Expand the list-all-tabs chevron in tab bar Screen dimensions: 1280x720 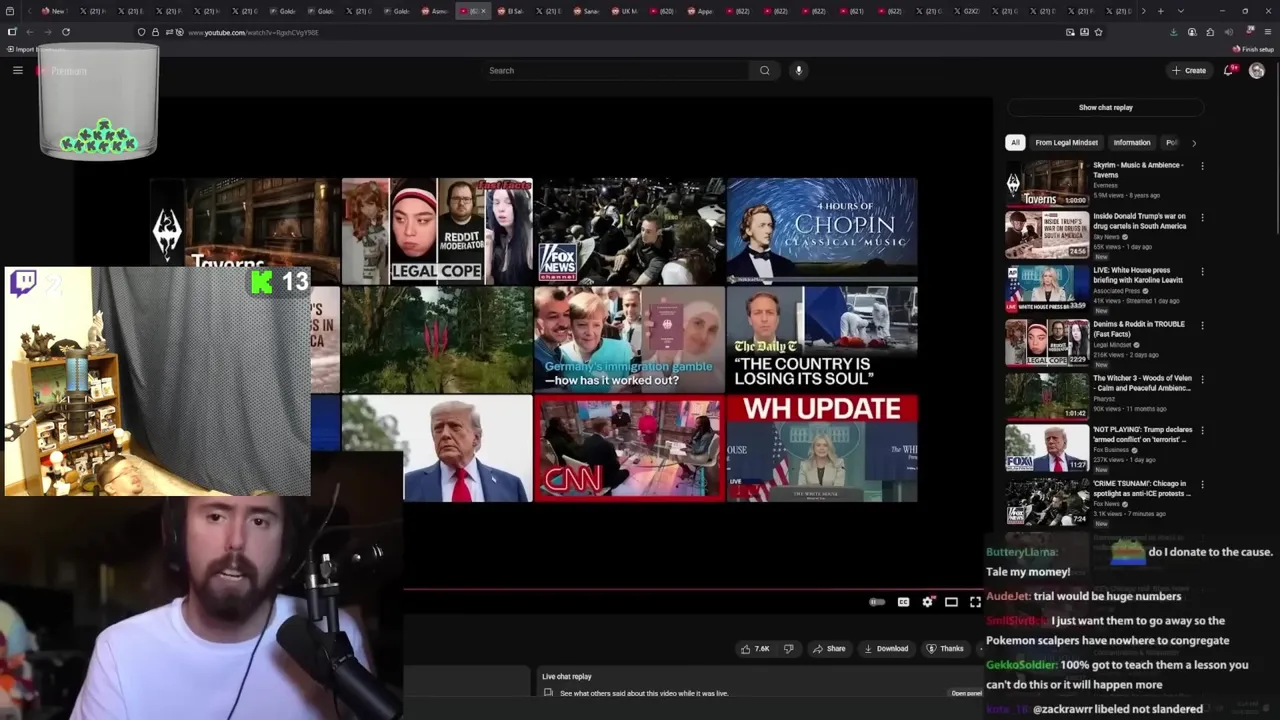(x=1181, y=11)
